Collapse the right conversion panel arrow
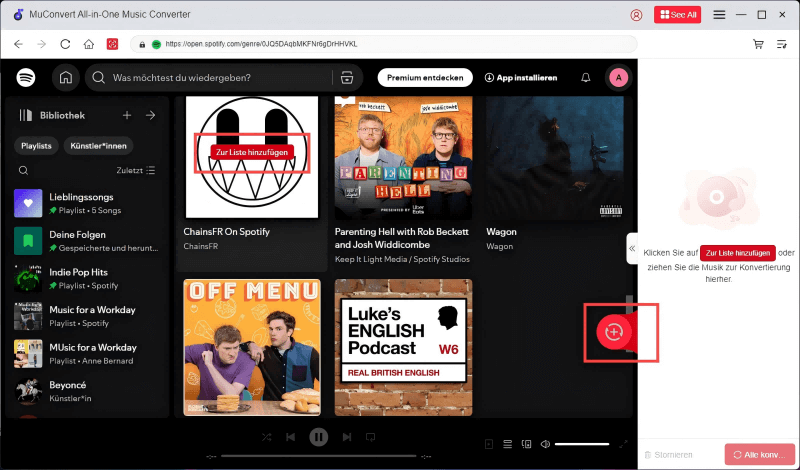 point(632,248)
